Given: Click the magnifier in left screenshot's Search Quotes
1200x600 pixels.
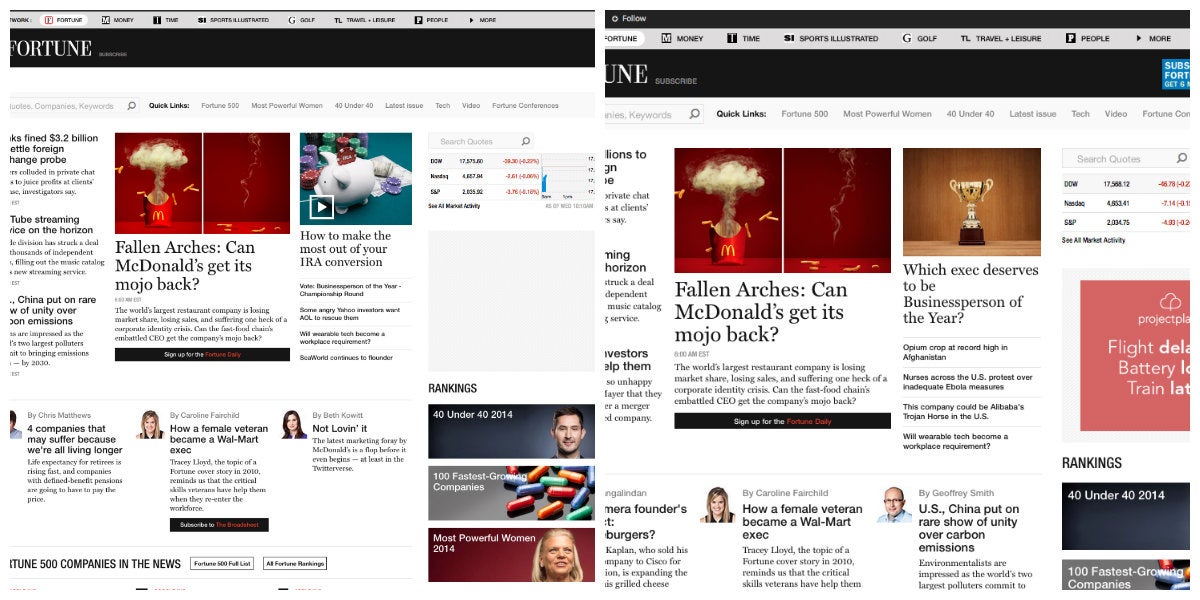Looking at the screenshot, I should coord(526,141).
